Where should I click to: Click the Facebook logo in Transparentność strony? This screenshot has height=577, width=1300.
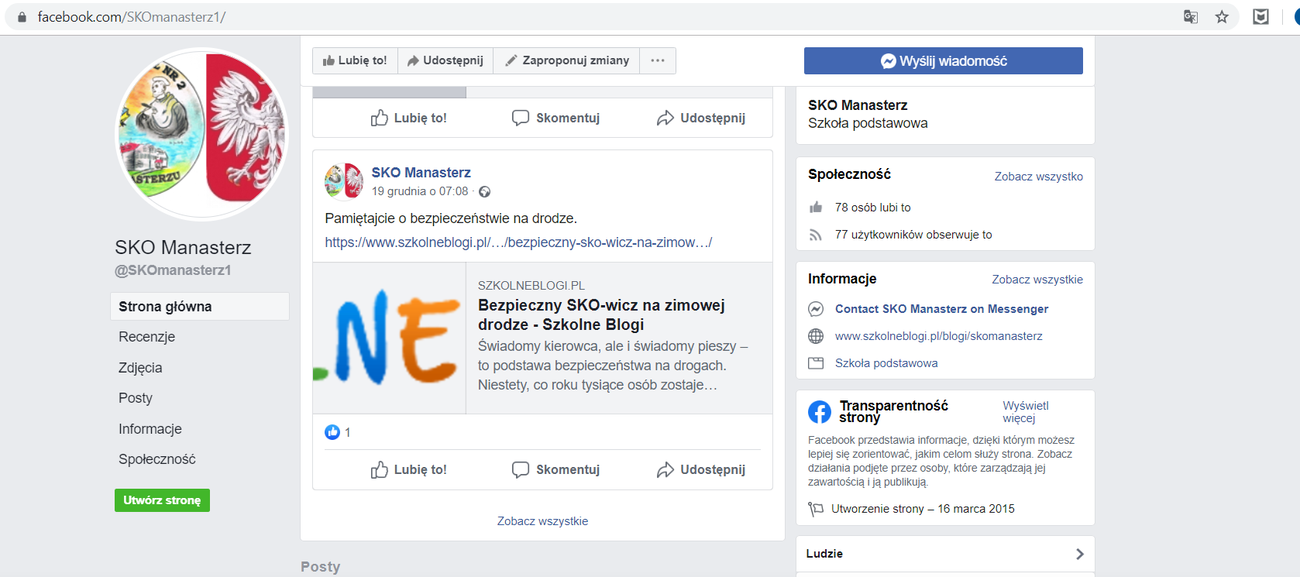819,412
